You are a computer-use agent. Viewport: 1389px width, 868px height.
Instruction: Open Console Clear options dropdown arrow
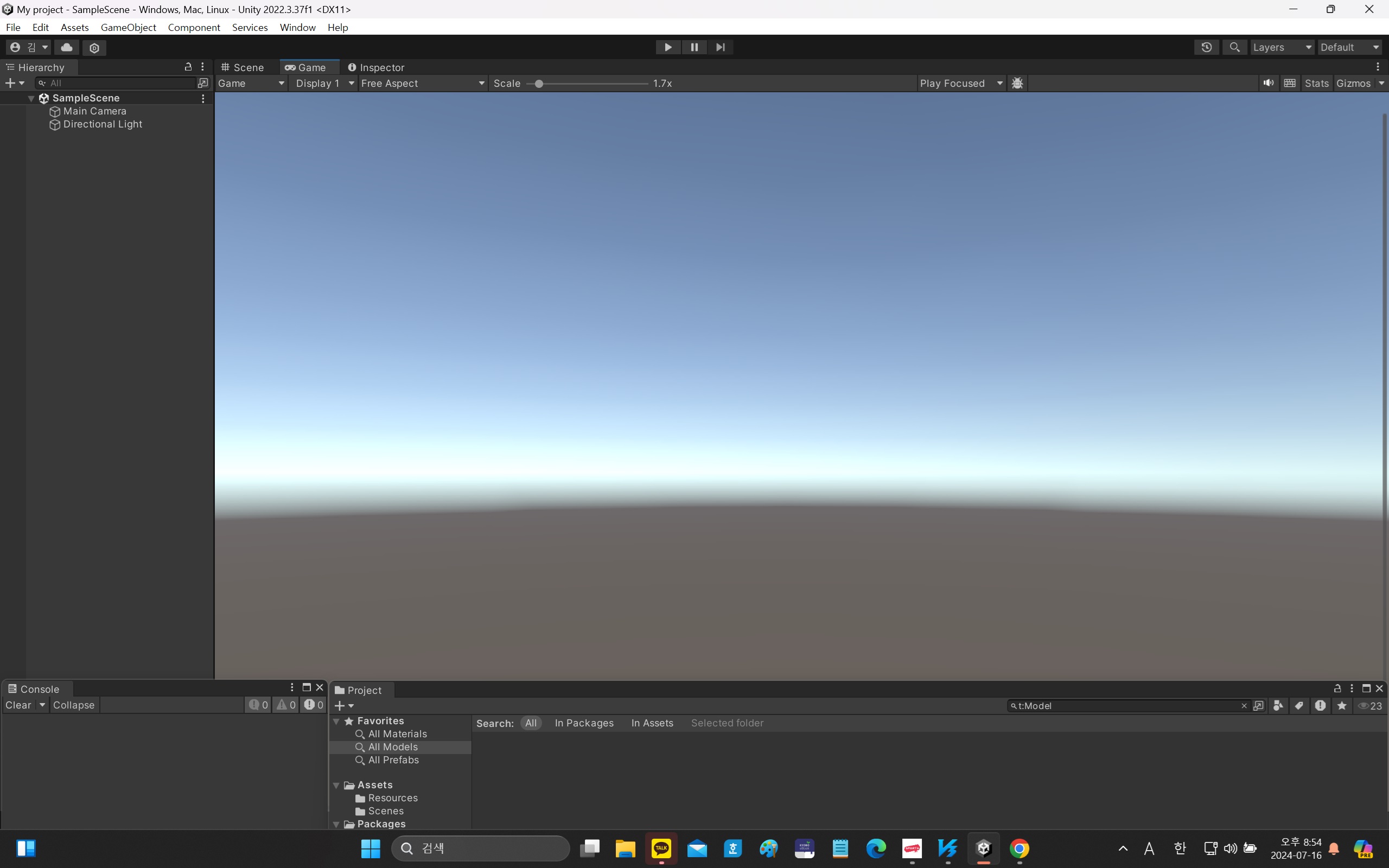42,705
